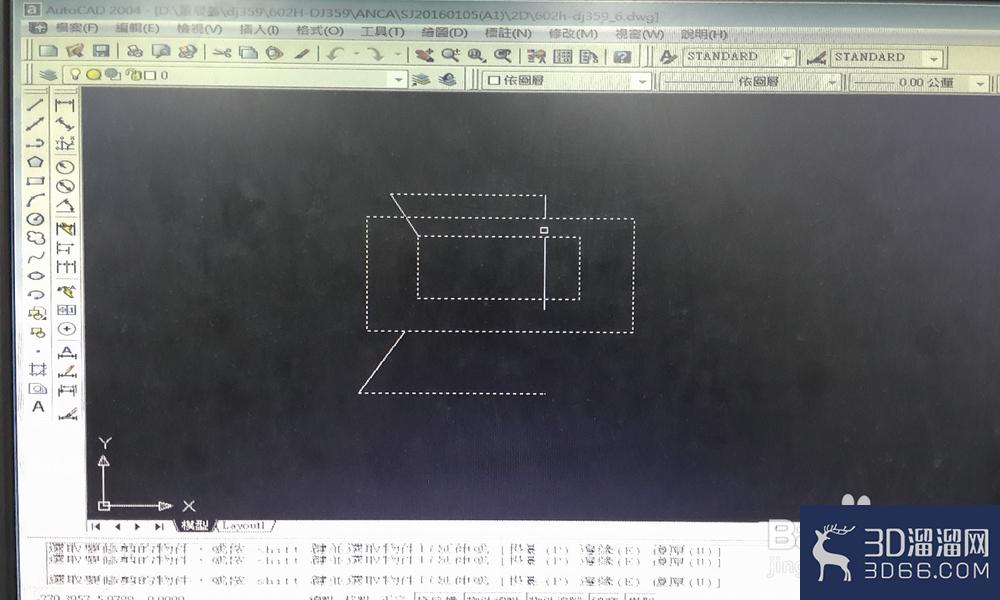Click the Publish icon
This screenshot has width=1000, height=600.
pyautogui.click(x=187, y=52)
